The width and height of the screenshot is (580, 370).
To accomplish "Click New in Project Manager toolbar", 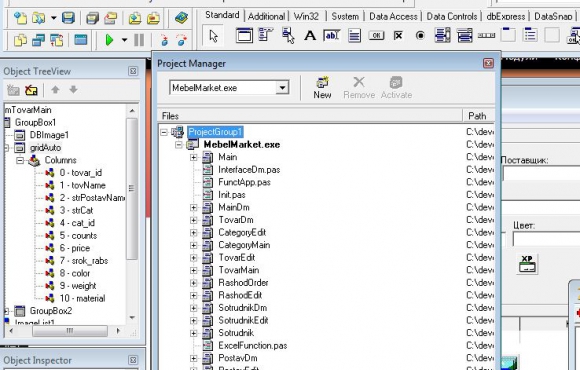I will click(322, 88).
